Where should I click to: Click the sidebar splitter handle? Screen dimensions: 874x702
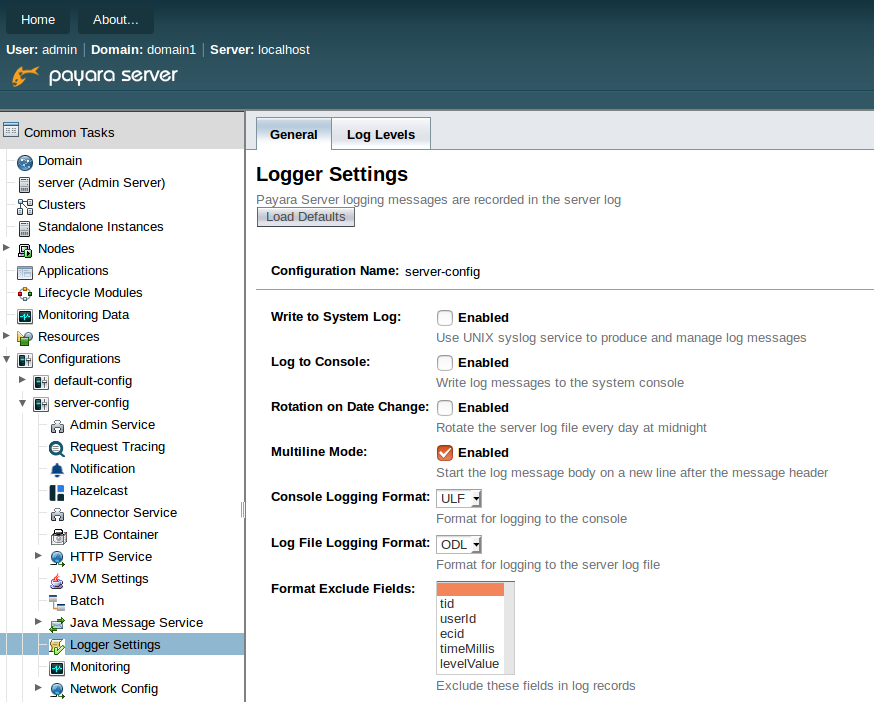point(243,510)
